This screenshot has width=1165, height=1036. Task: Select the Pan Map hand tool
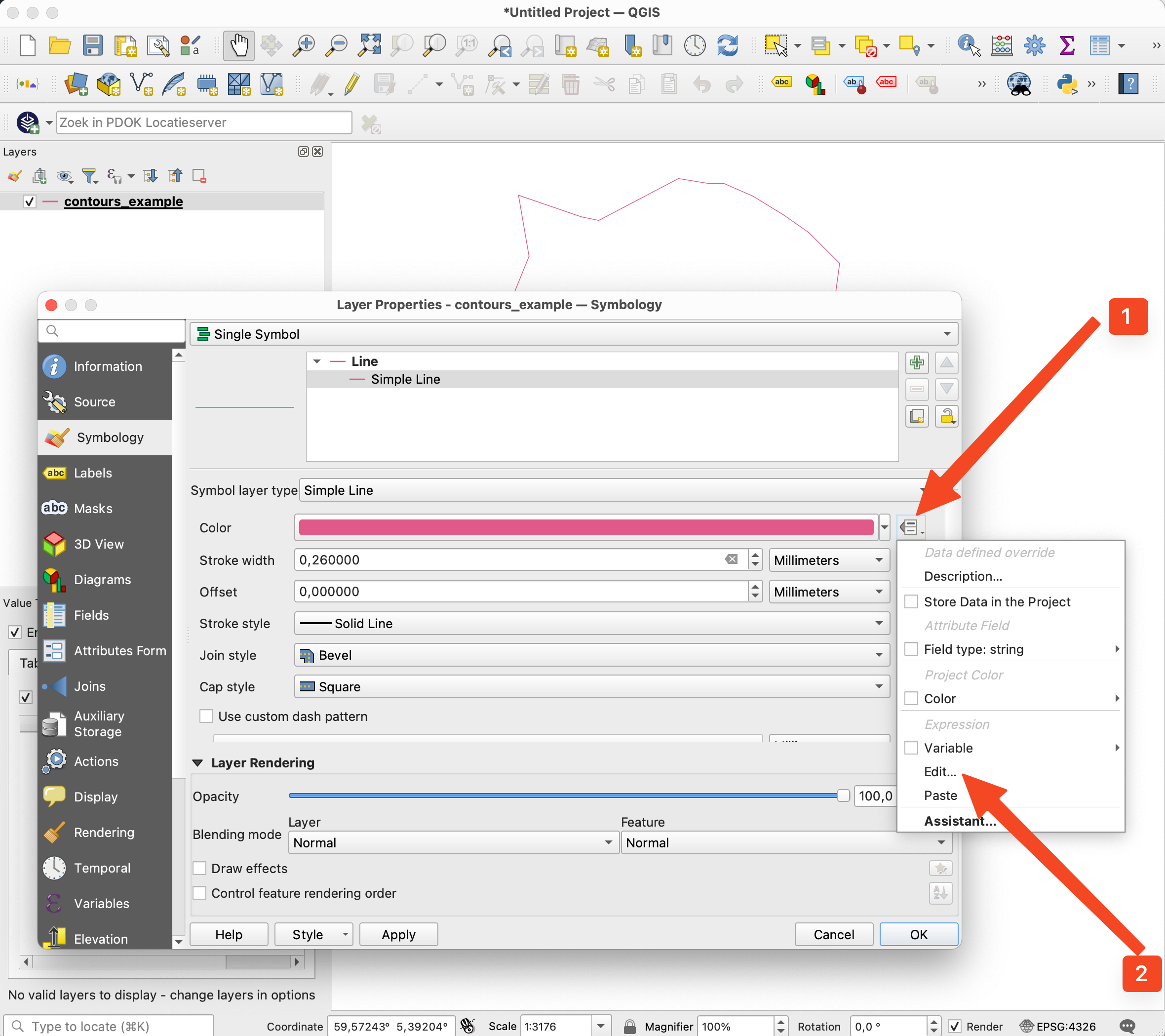239,45
